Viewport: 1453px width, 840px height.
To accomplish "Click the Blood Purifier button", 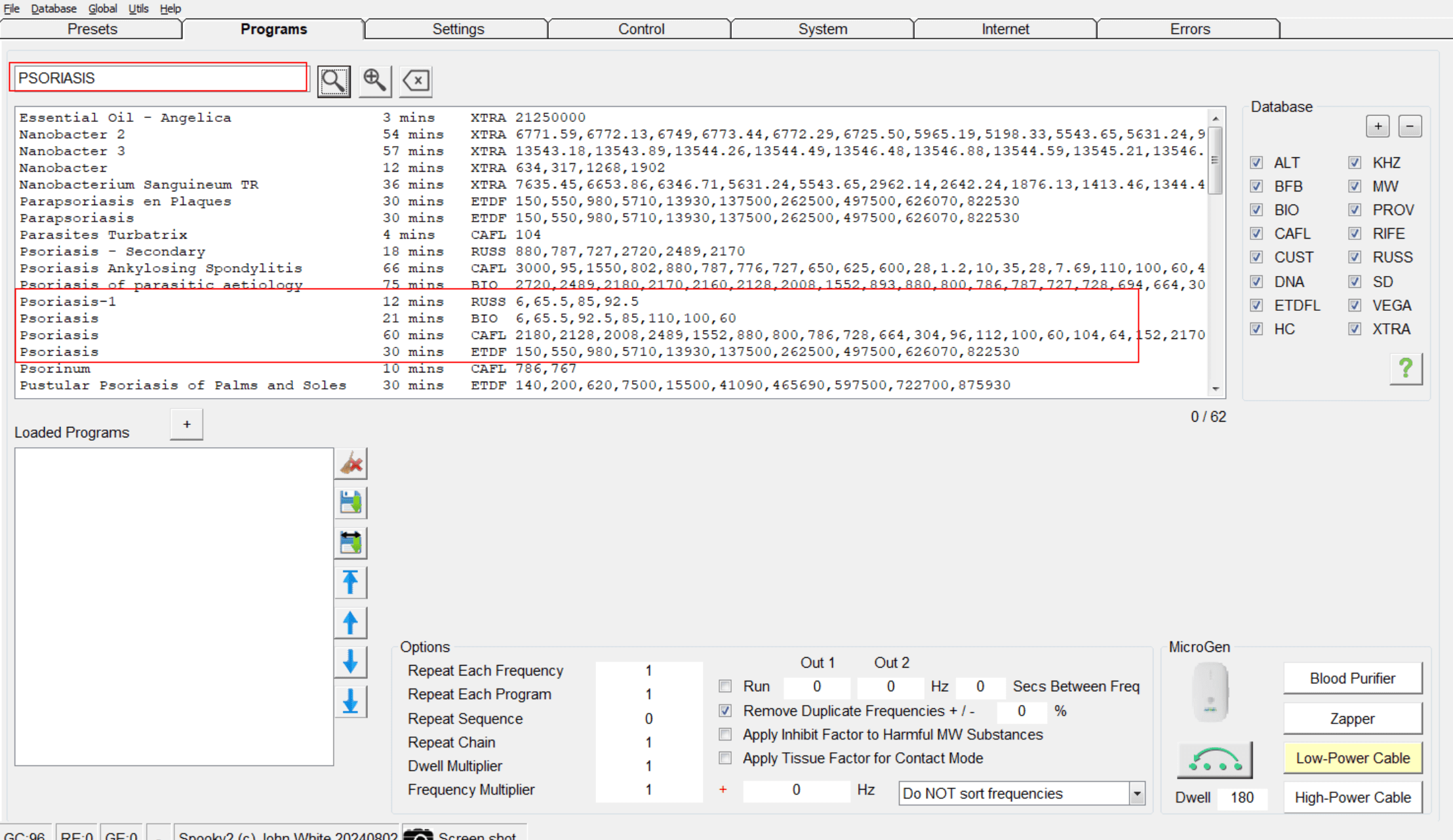I will pyautogui.click(x=1353, y=678).
